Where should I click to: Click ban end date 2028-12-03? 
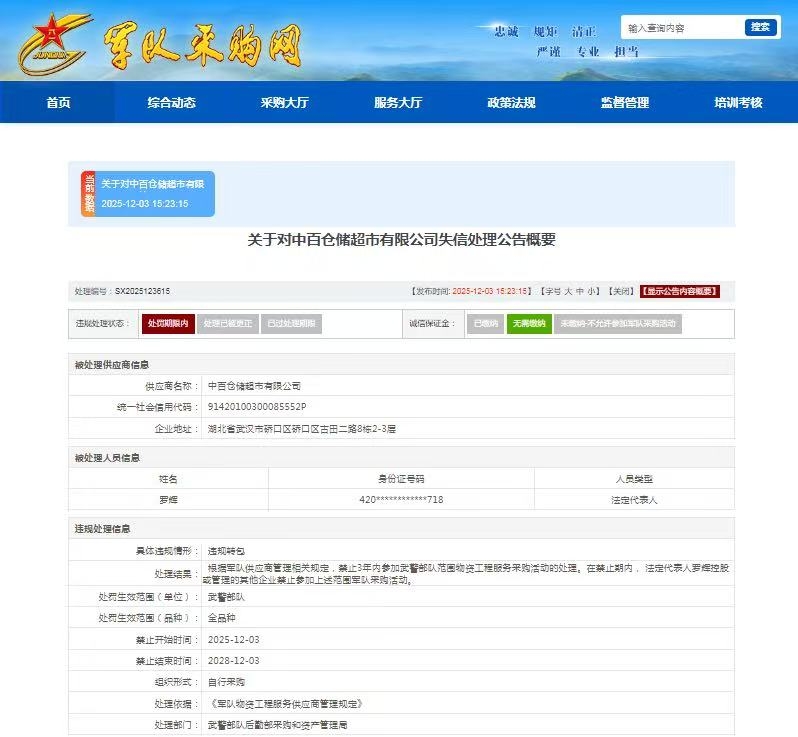(x=234, y=661)
